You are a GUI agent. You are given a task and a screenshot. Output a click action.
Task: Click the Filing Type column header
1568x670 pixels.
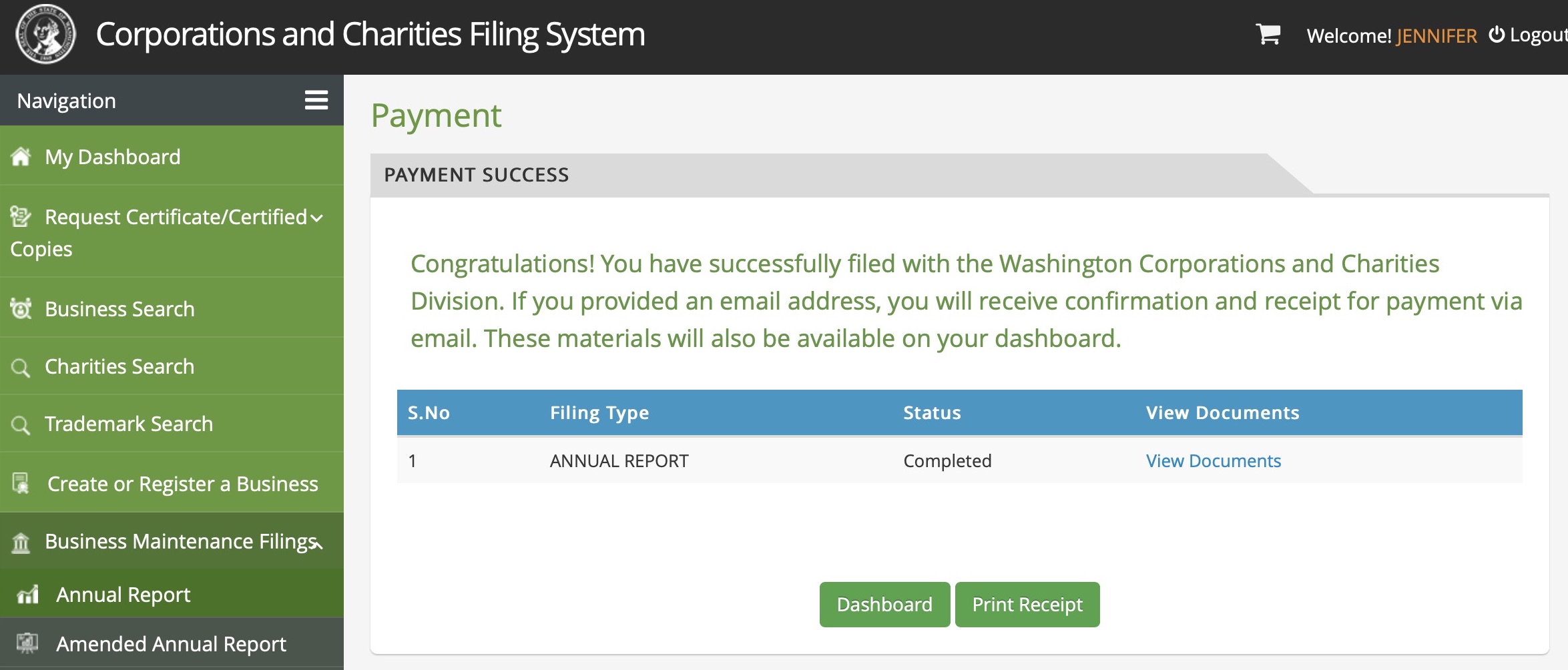(599, 412)
